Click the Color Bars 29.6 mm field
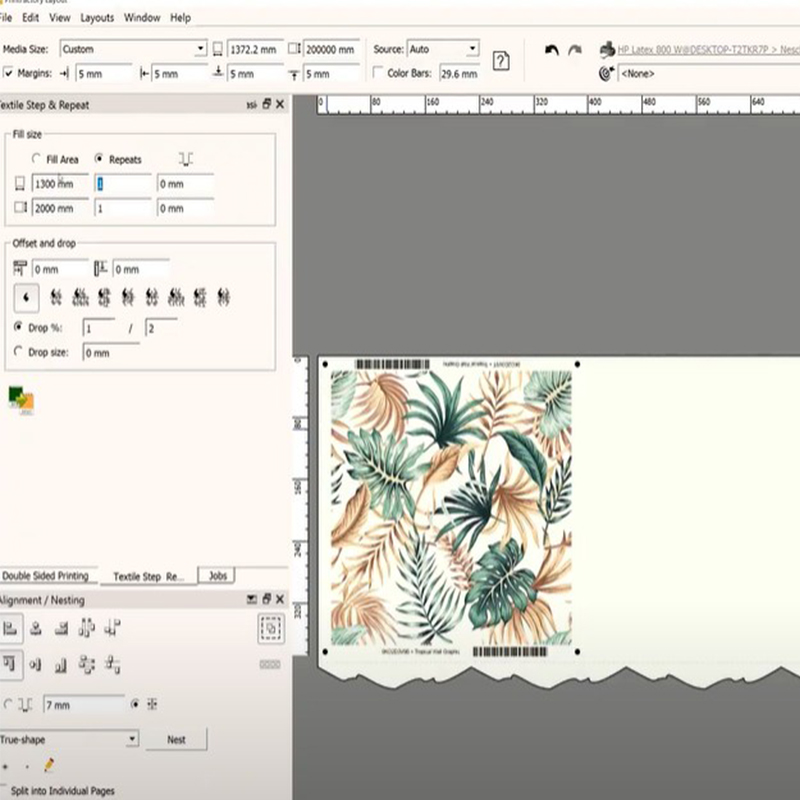Screen dimensions: 800x800 click(x=459, y=73)
